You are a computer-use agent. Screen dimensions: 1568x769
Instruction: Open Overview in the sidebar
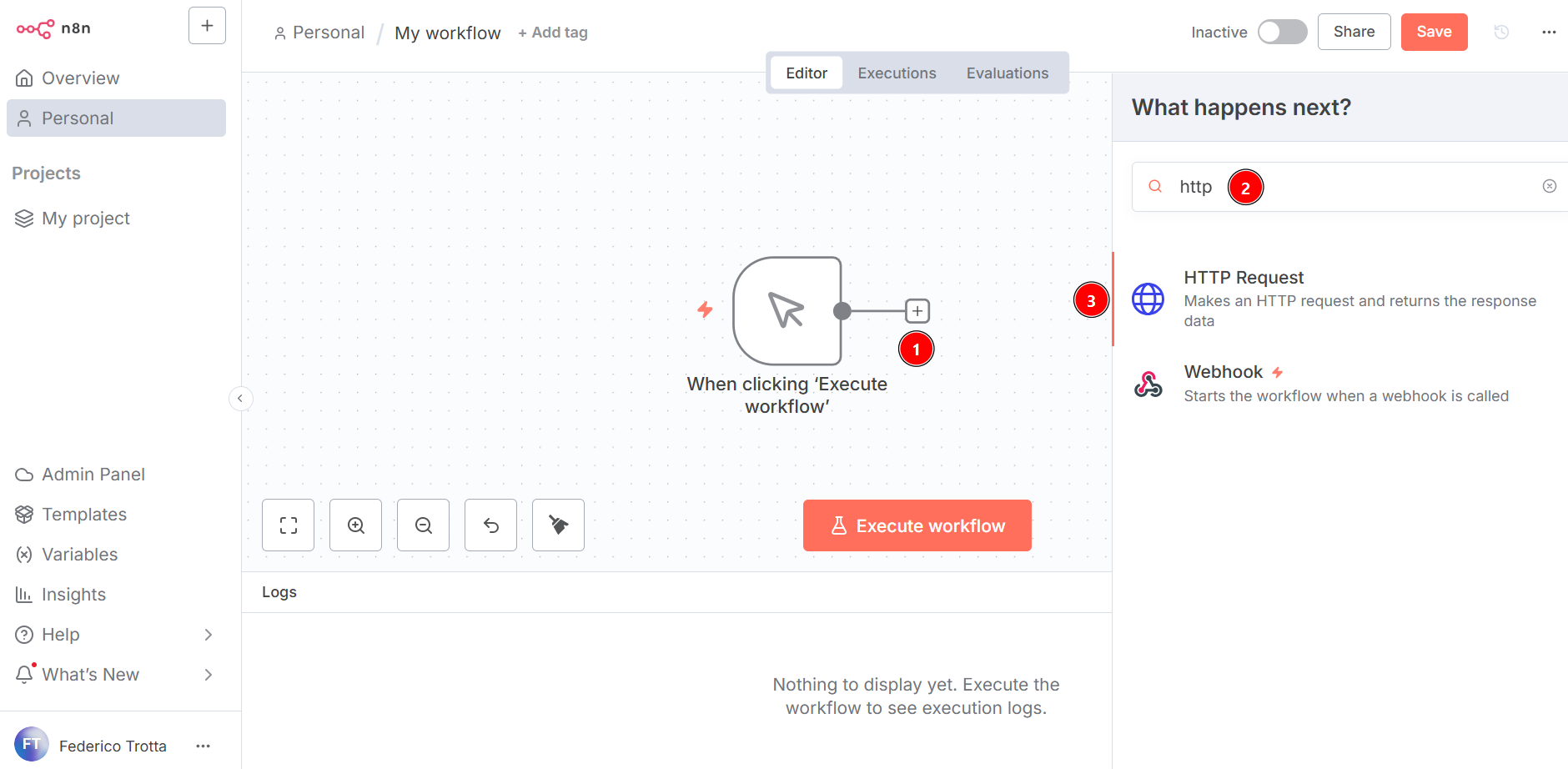point(116,78)
